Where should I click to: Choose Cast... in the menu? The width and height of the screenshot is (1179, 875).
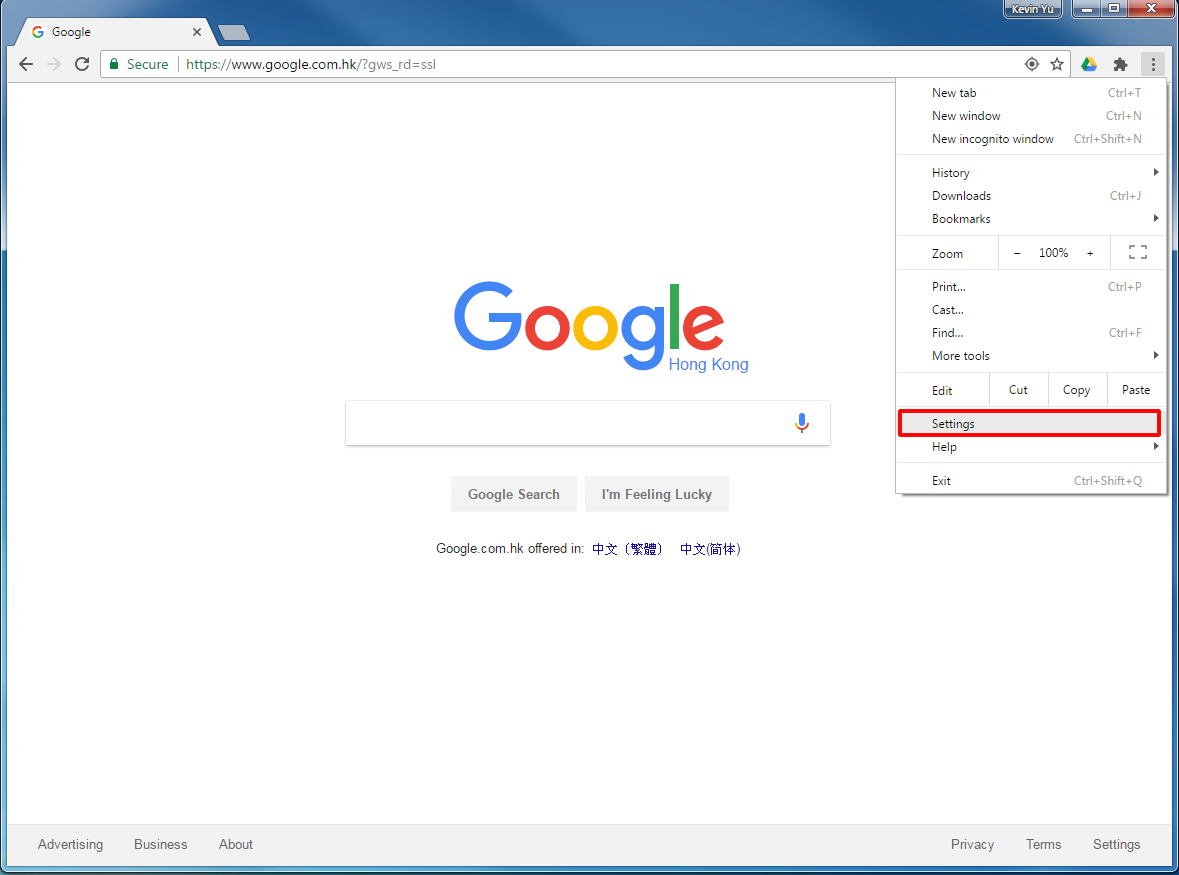1031,310
